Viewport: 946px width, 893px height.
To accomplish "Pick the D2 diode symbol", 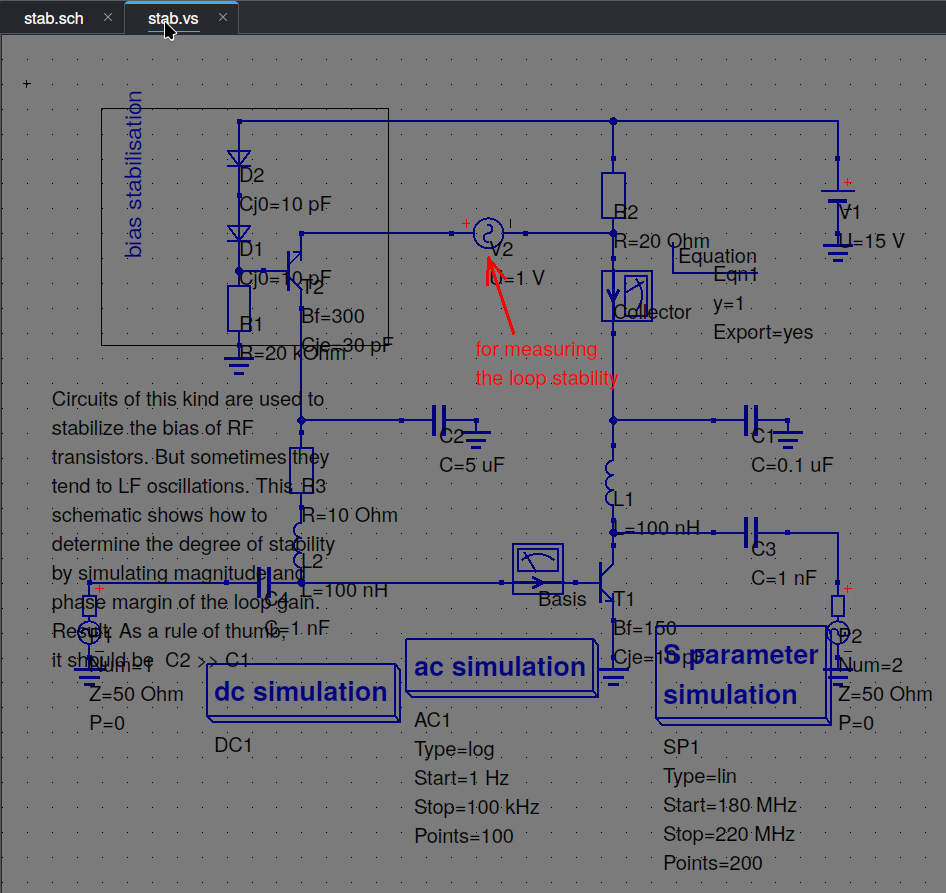I will pyautogui.click(x=239, y=158).
